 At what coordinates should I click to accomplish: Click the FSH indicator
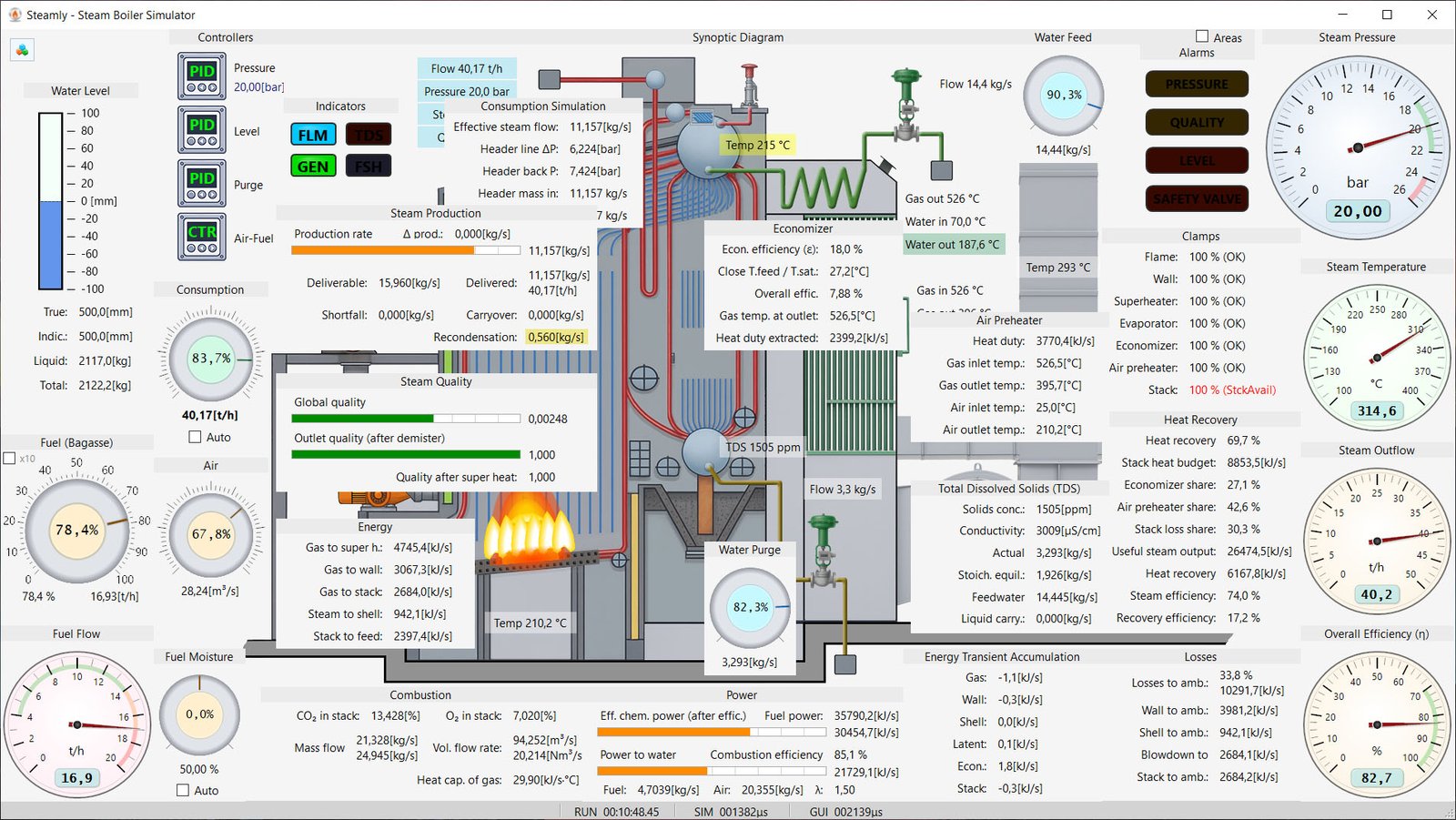pos(369,166)
